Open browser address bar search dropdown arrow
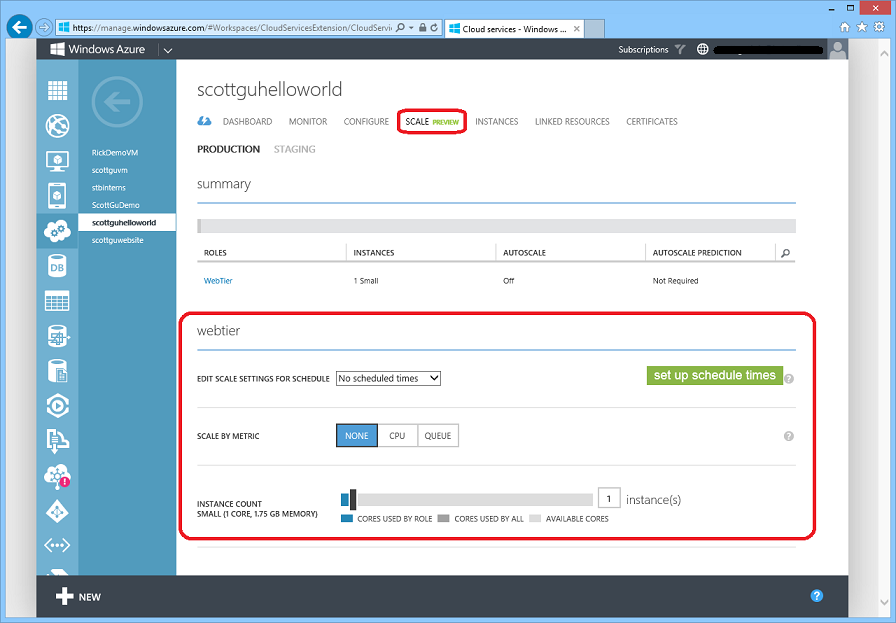 click(411, 27)
